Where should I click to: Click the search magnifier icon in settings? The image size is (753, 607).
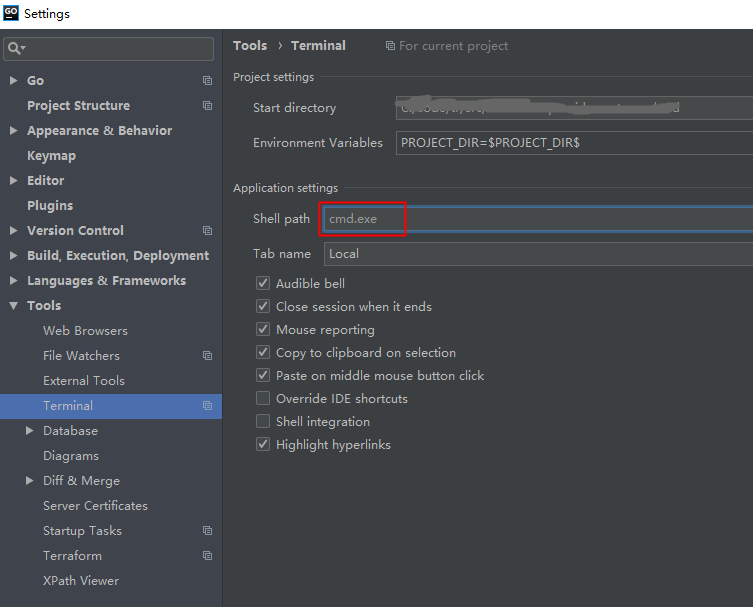pos(14,48)
